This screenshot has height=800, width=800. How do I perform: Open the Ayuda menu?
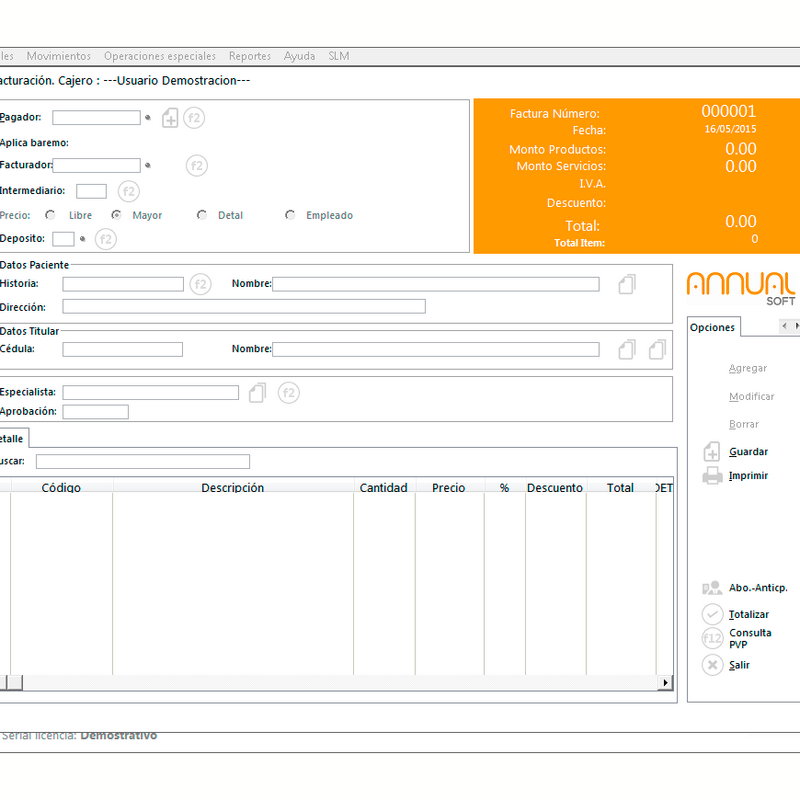pos(299,56)
